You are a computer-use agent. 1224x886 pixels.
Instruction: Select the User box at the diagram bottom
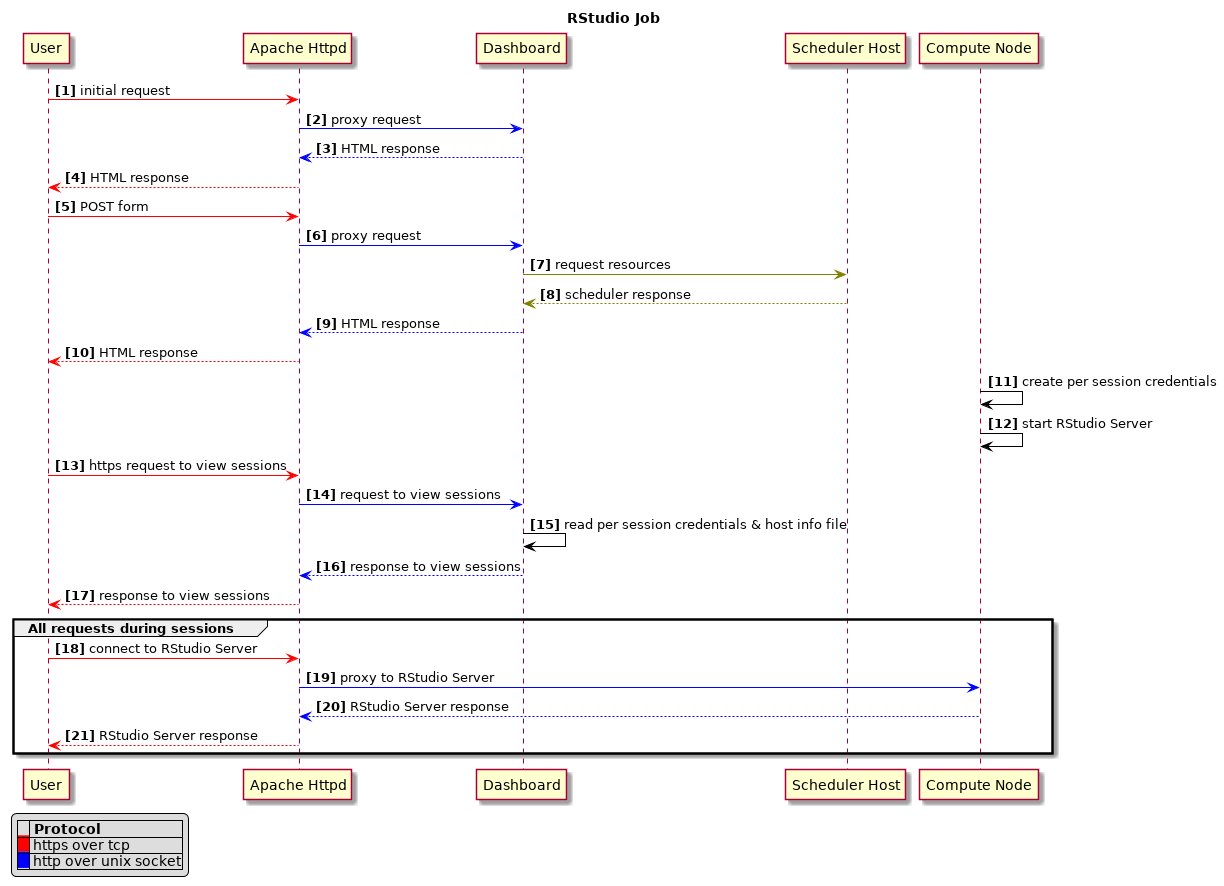point(46,785)
